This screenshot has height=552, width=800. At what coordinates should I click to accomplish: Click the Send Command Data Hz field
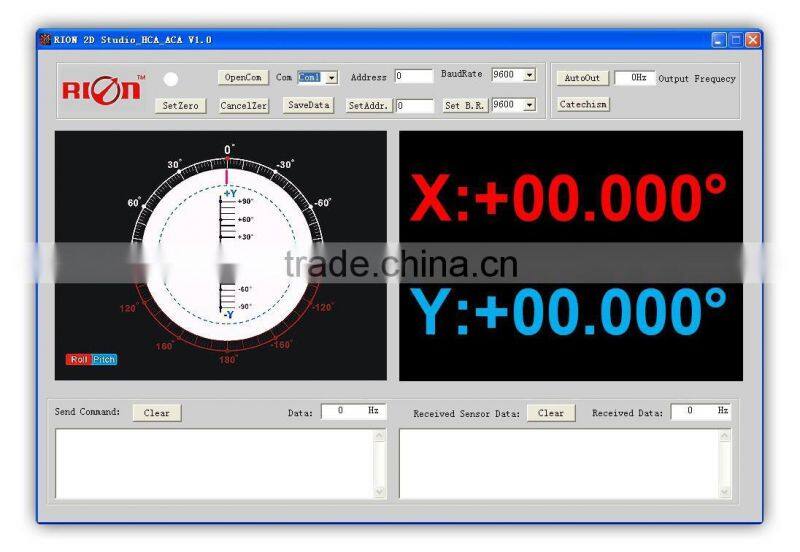353,411
